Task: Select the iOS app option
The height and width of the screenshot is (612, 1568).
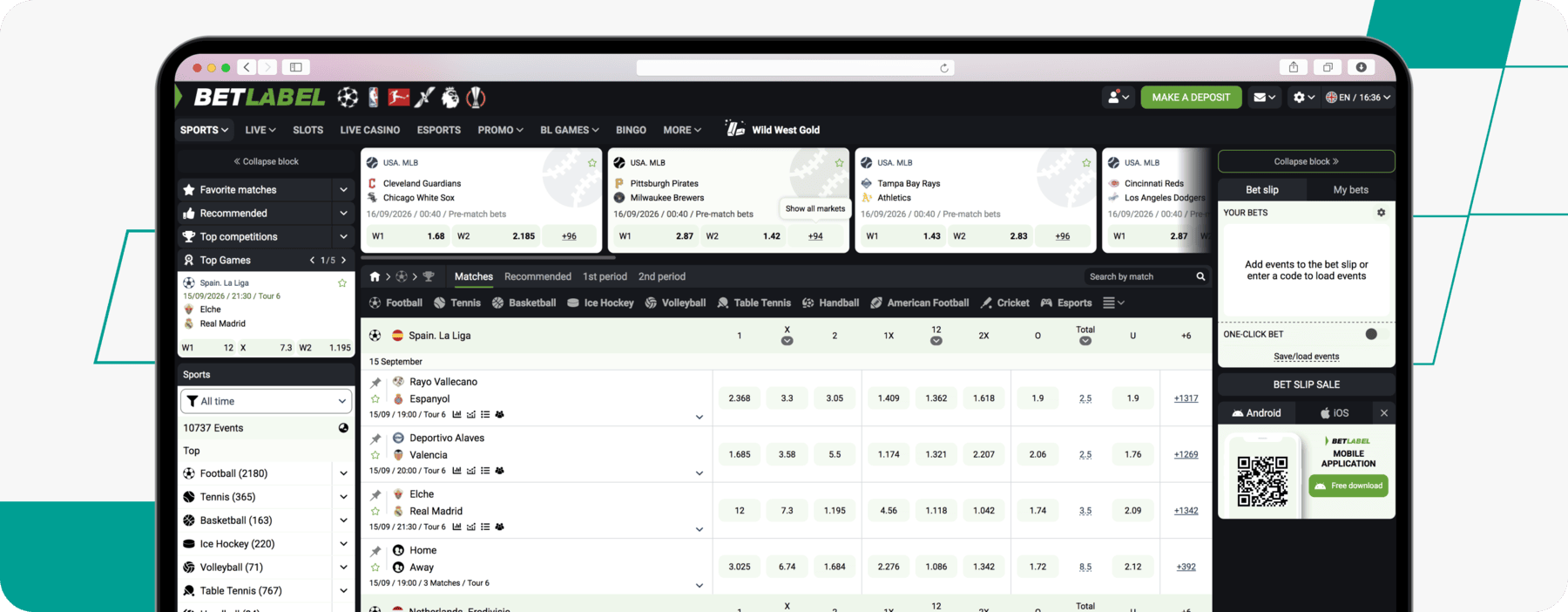Action: [1335, 413]
